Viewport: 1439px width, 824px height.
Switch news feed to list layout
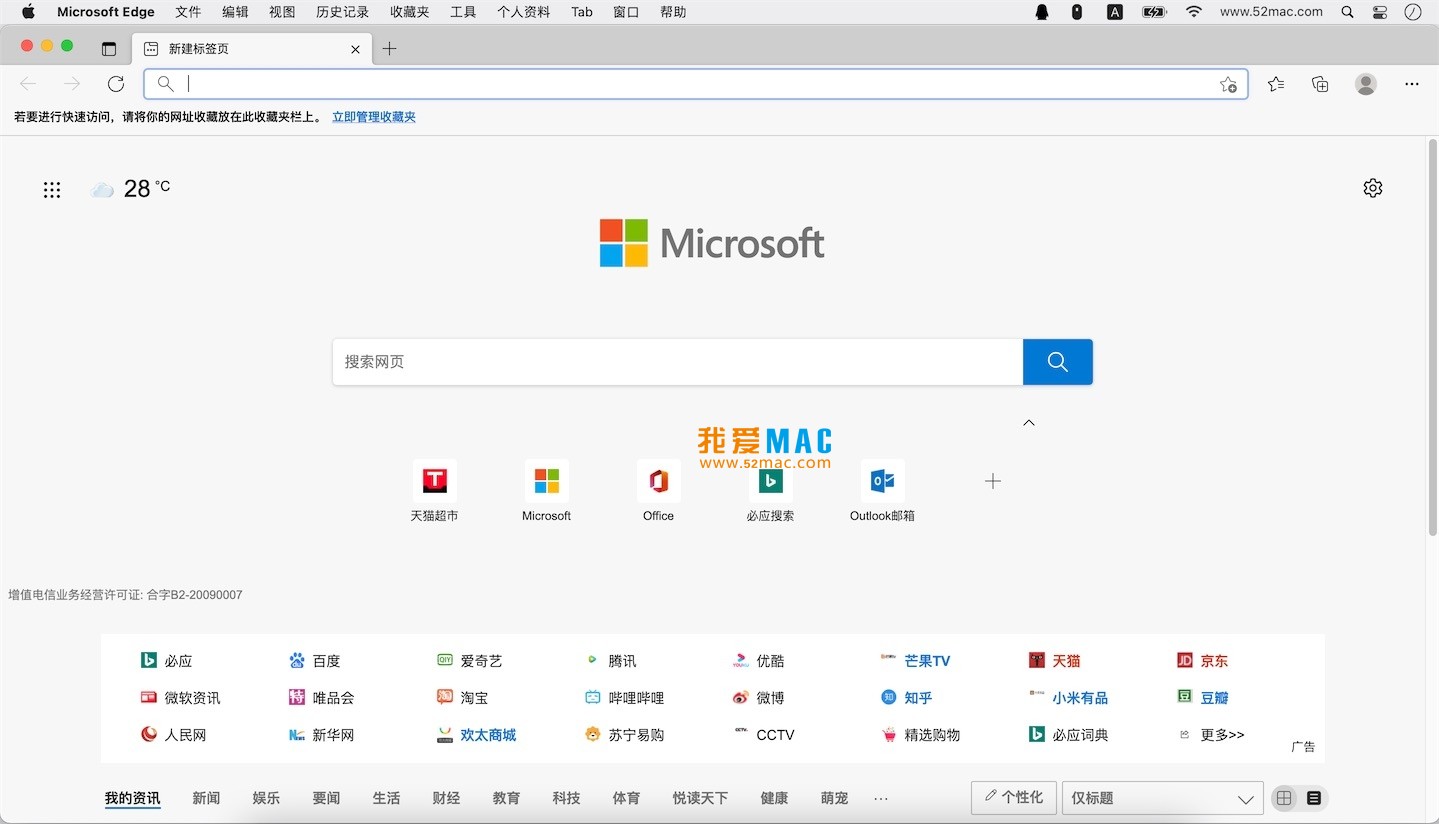[1313, 798]
